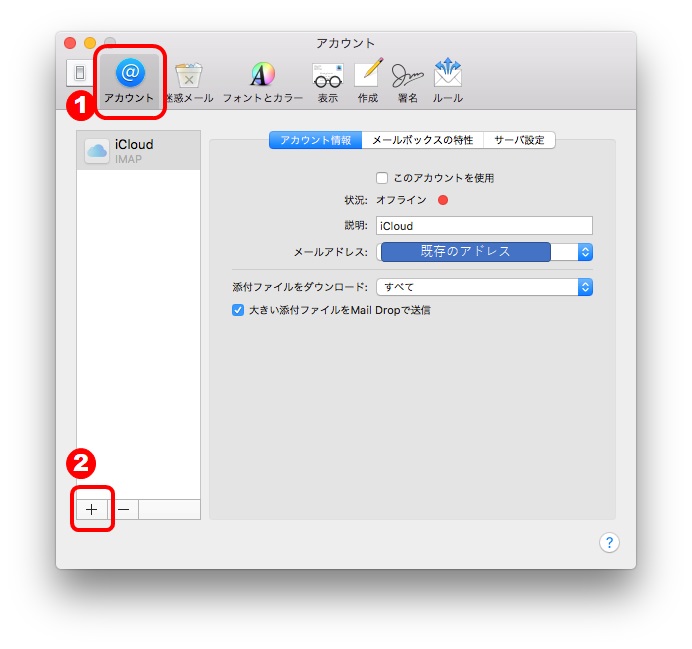Click the plus button to add account
Screen dimensions: 692x649
point(91,510)
